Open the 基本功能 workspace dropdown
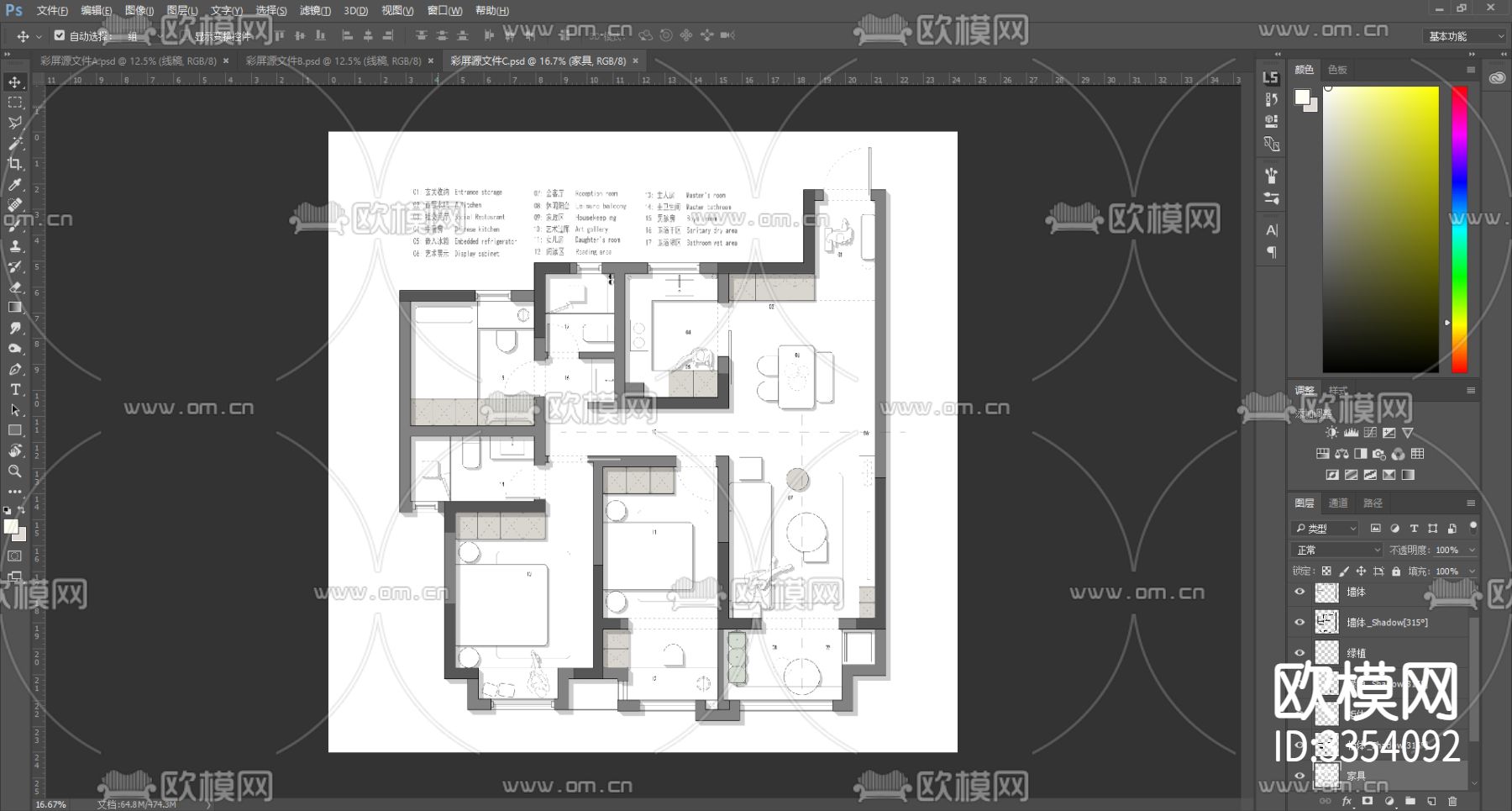Image resolution: width=1512 pixels, height=811 pixels. [1466, 36]
